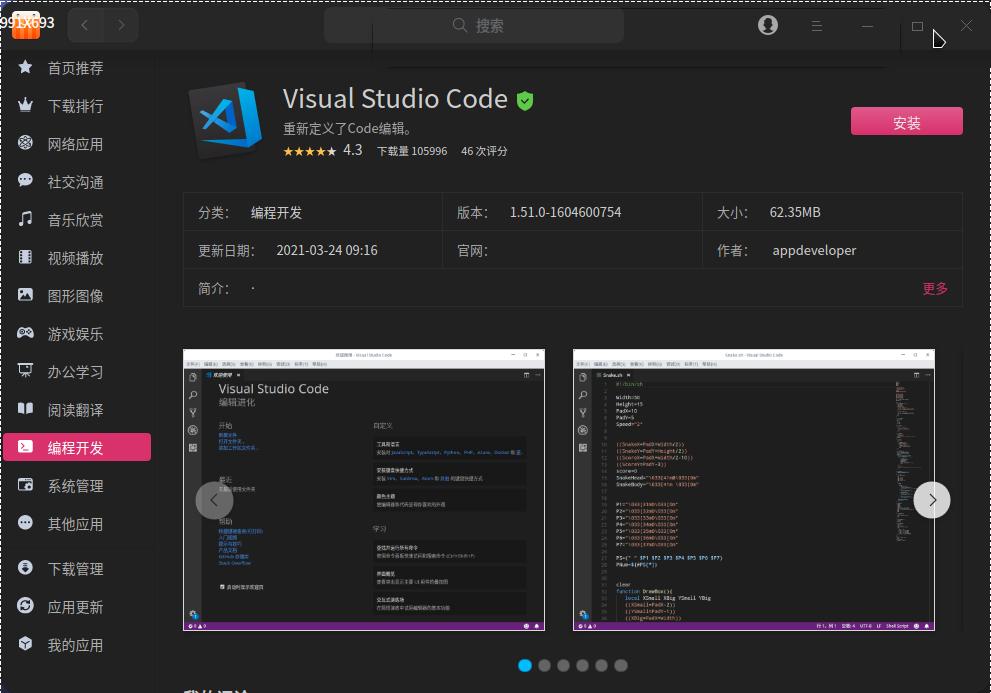Open 应用更新 in the sidebar

coord(76,607)
